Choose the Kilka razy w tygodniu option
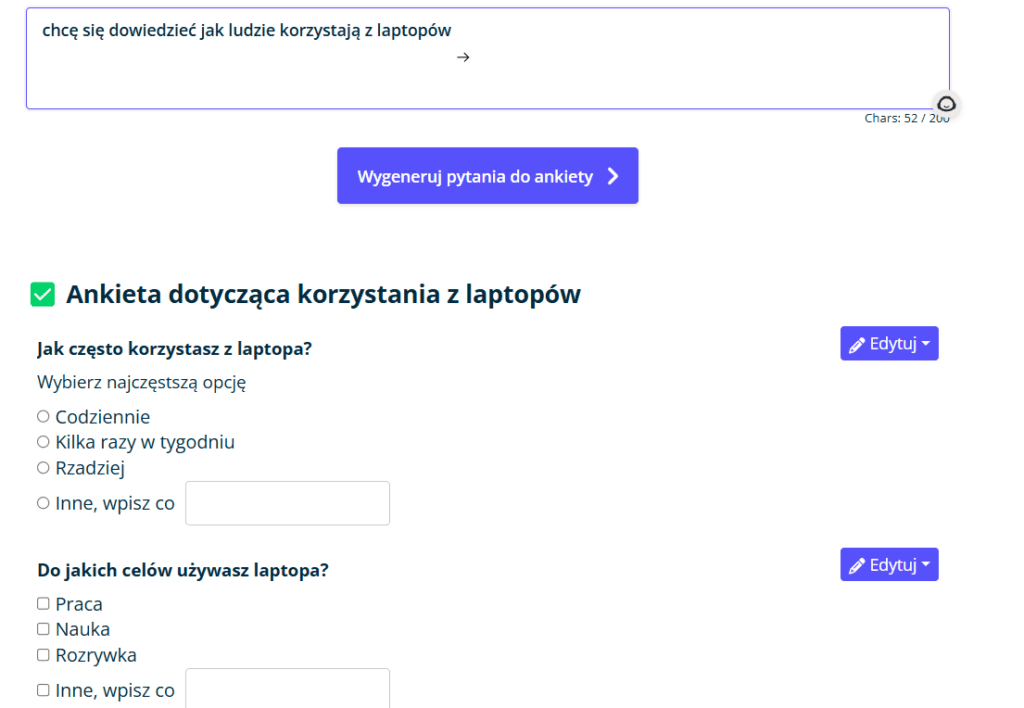 pyautogui.click(x=43, y=442)
